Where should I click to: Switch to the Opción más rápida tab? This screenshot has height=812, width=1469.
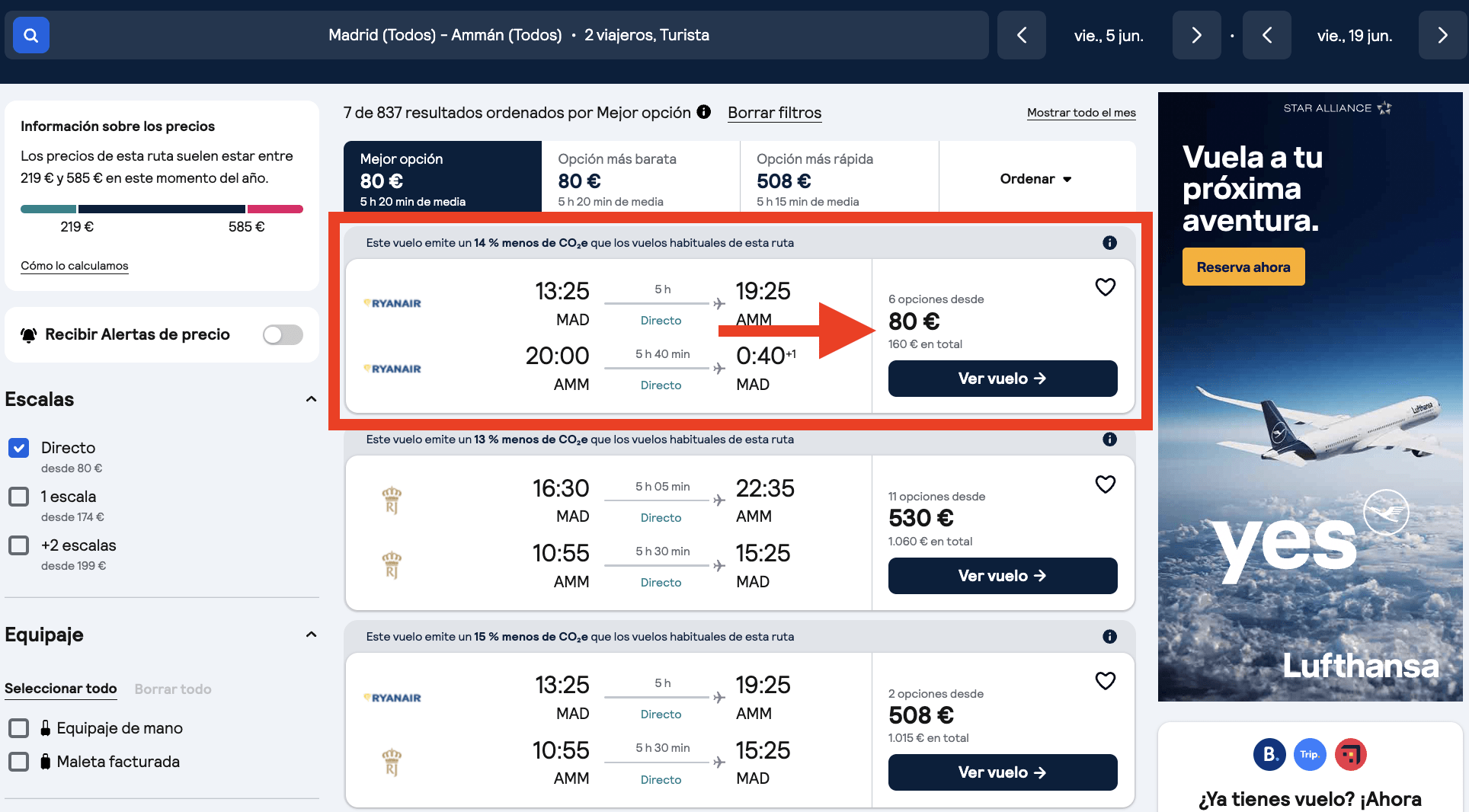pos(815,177)
